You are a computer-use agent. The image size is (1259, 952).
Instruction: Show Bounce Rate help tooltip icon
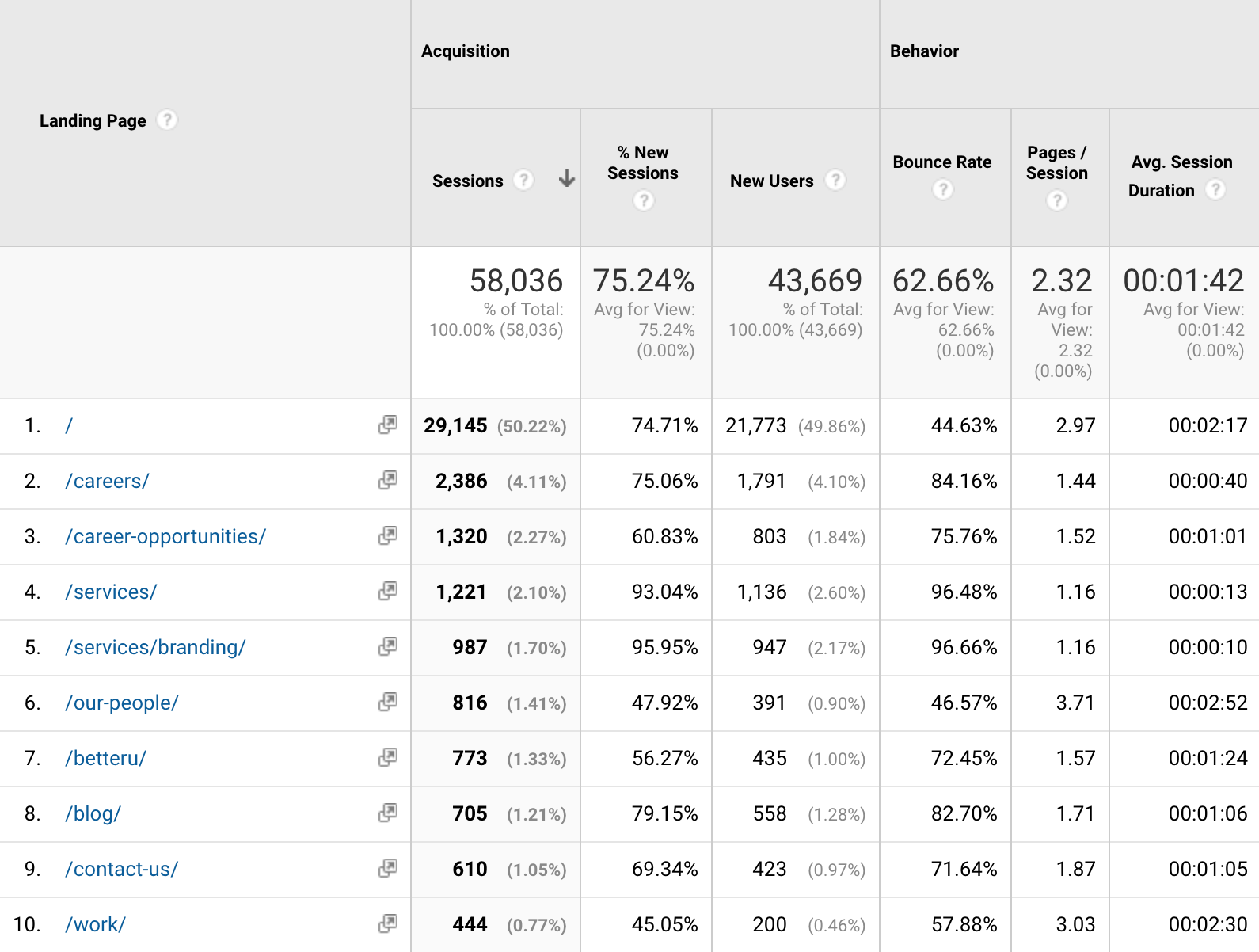click(942, 190)
